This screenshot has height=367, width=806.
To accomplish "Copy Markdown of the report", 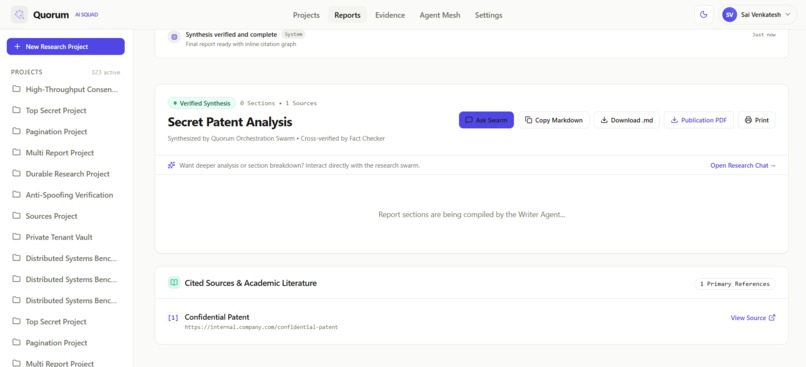I will (x=554, y=120).
